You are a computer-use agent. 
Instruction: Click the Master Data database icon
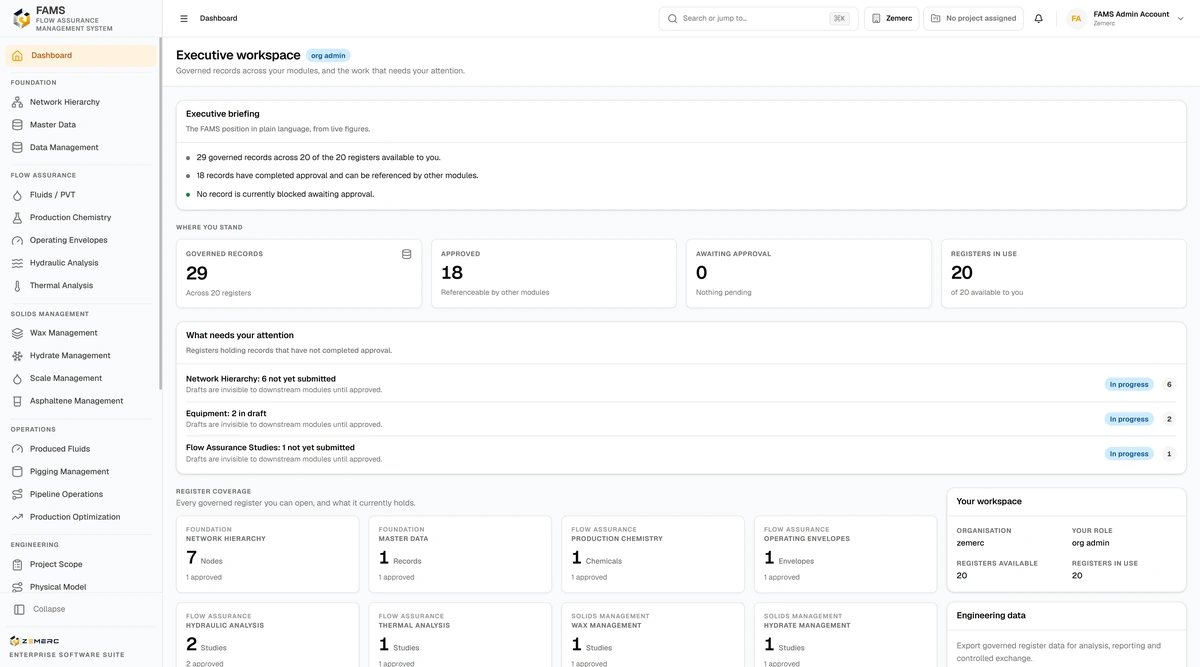point(17,125)
